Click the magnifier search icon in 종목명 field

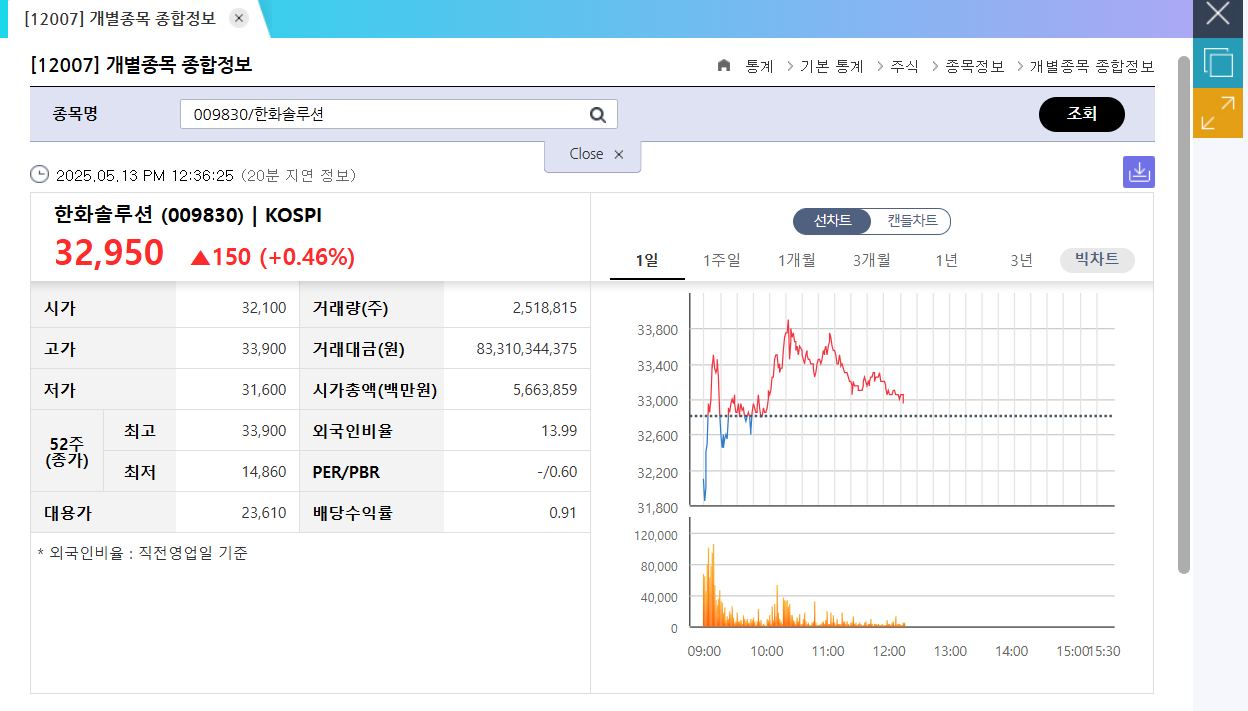(597, 114)
